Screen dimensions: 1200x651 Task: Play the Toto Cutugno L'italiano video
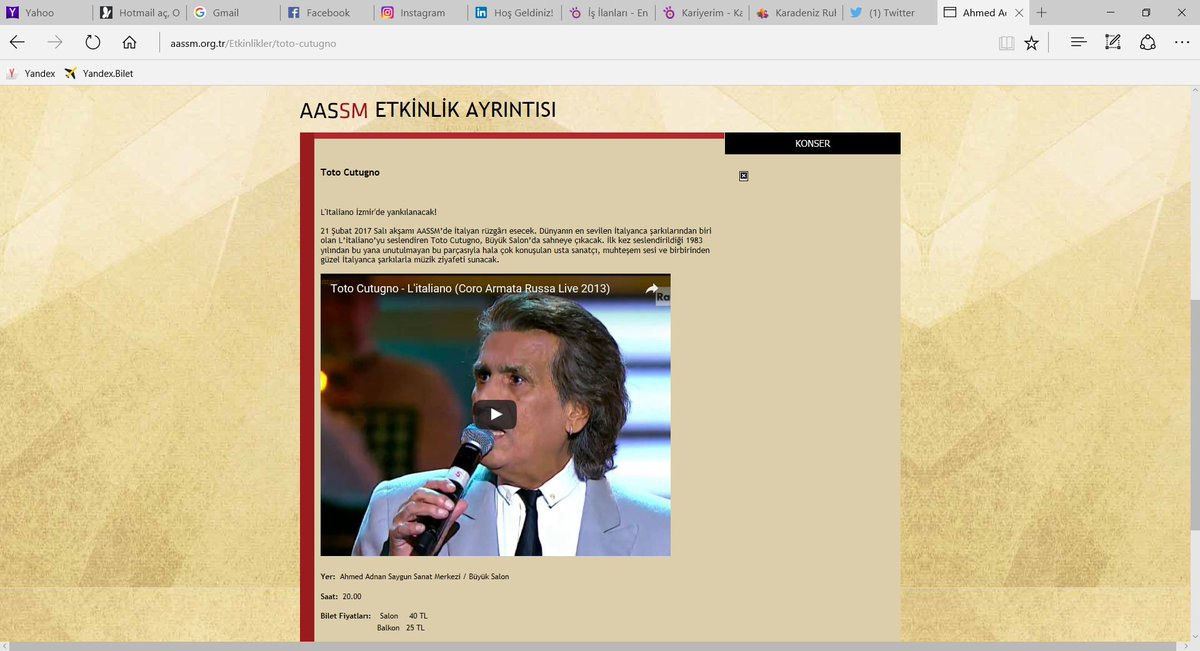494,415
